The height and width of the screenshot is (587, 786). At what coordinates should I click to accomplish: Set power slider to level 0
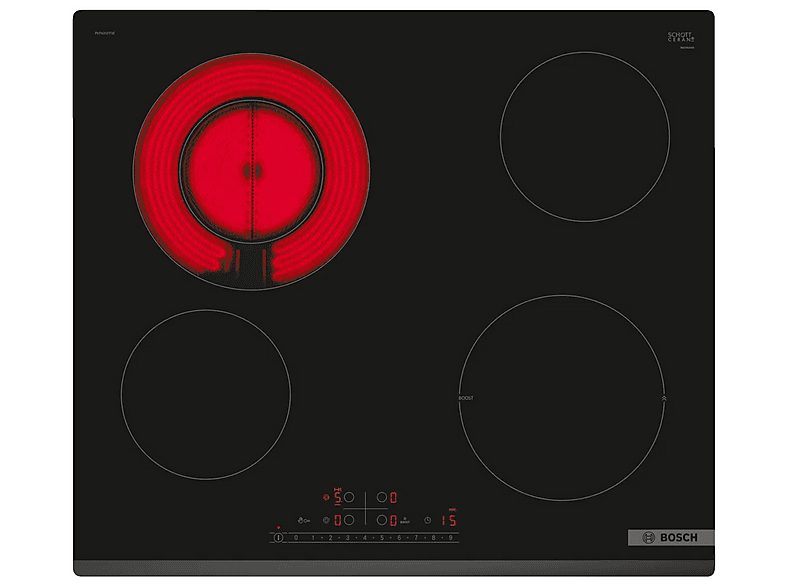(x=296, y=537)
